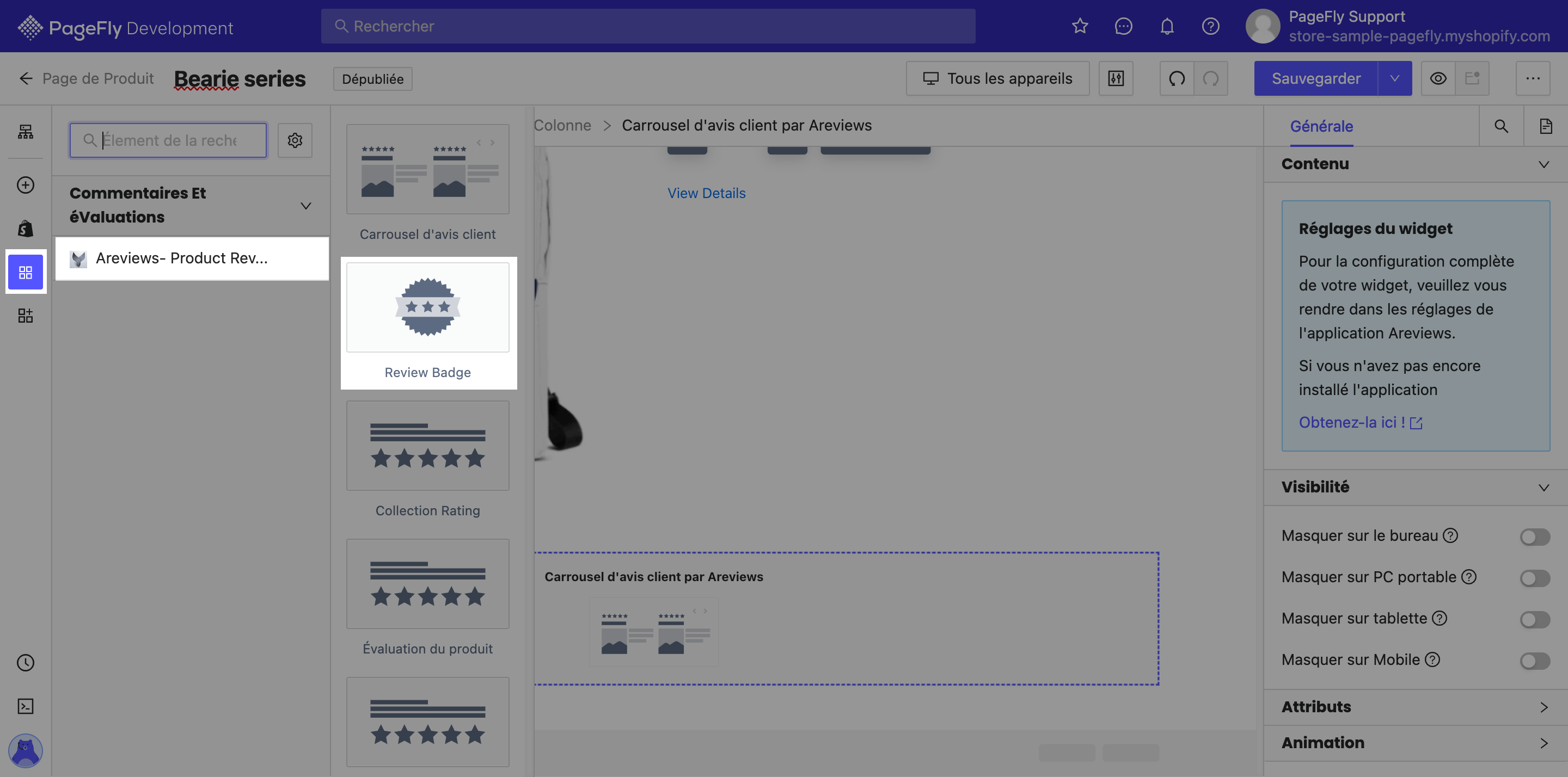This screenshot has height=777, width=1568.
Task: Select the Évaluation du produit thumbnail
Action: point(427,583)
